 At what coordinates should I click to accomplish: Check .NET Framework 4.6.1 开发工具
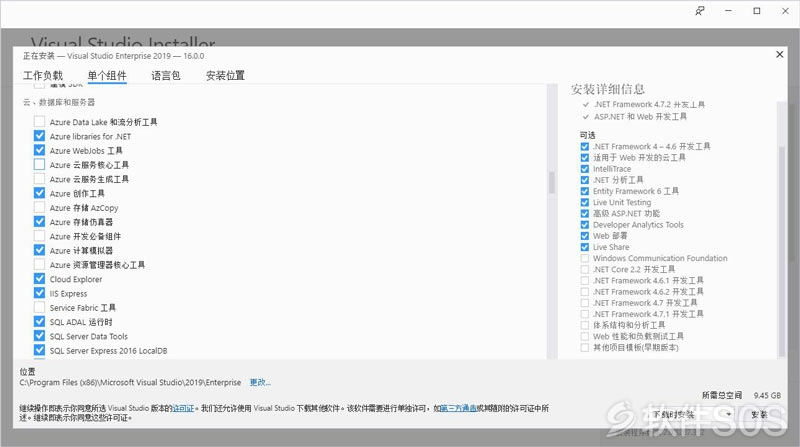pos(585,281)
